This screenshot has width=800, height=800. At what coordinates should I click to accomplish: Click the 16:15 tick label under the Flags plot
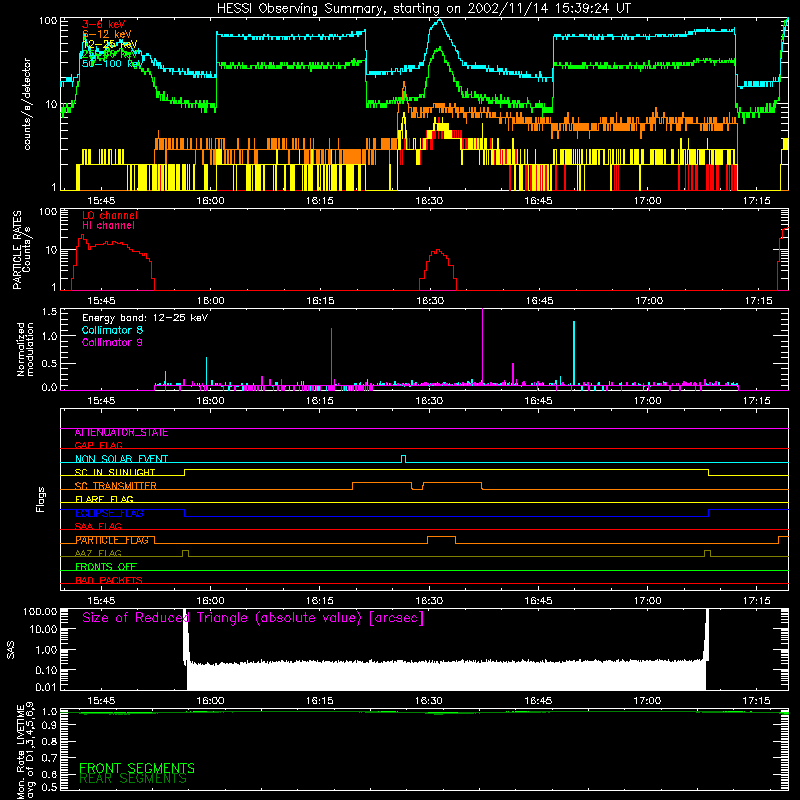click(x=319, y=601)
